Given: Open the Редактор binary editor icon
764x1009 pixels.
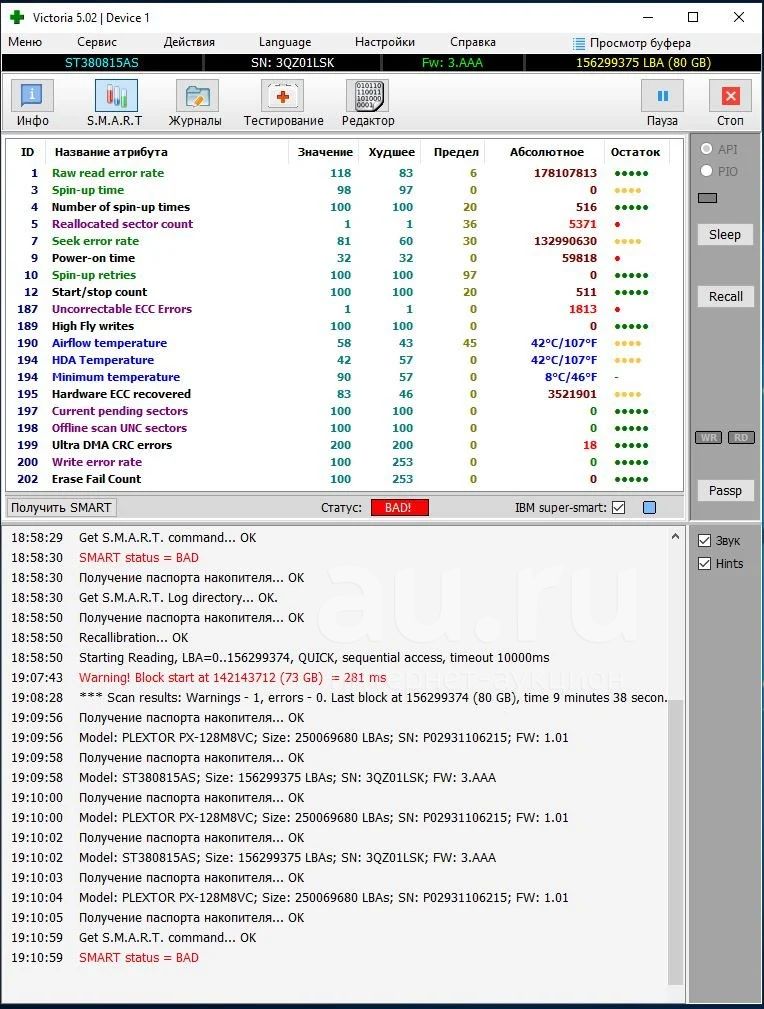Looking at the screenshot, I should click(x=368, y=97).
